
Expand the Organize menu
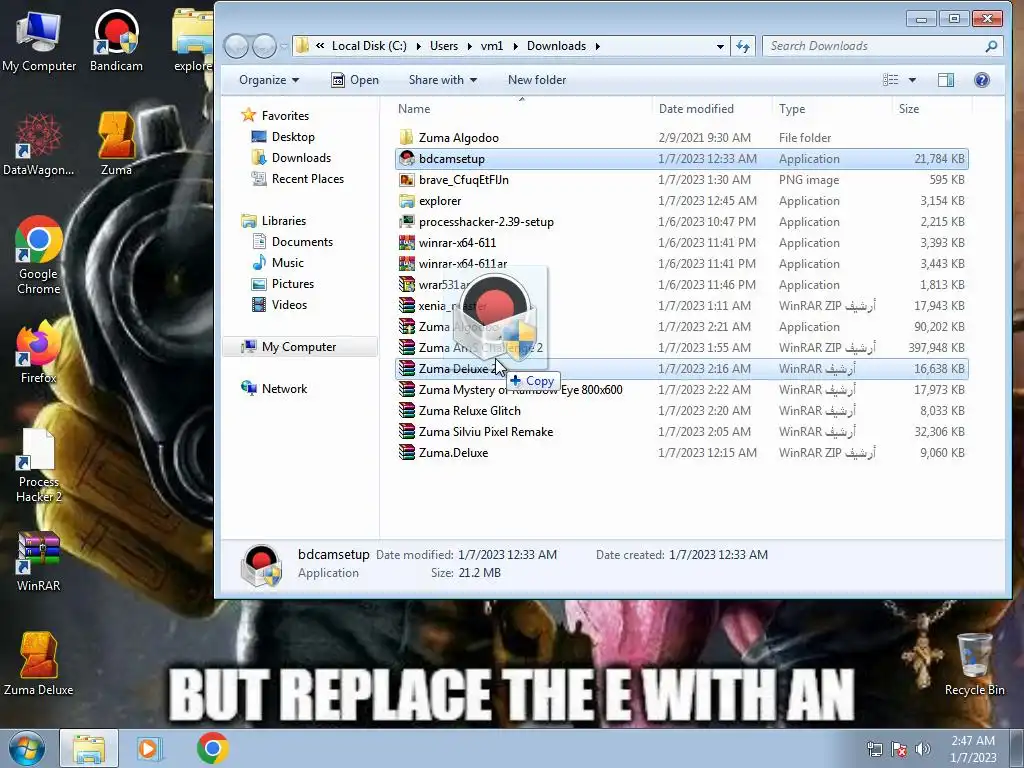[268, 80]
